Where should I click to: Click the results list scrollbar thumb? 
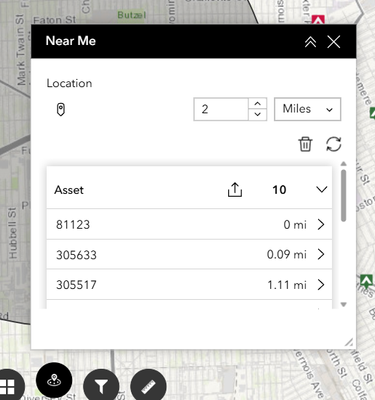(344, 195)
